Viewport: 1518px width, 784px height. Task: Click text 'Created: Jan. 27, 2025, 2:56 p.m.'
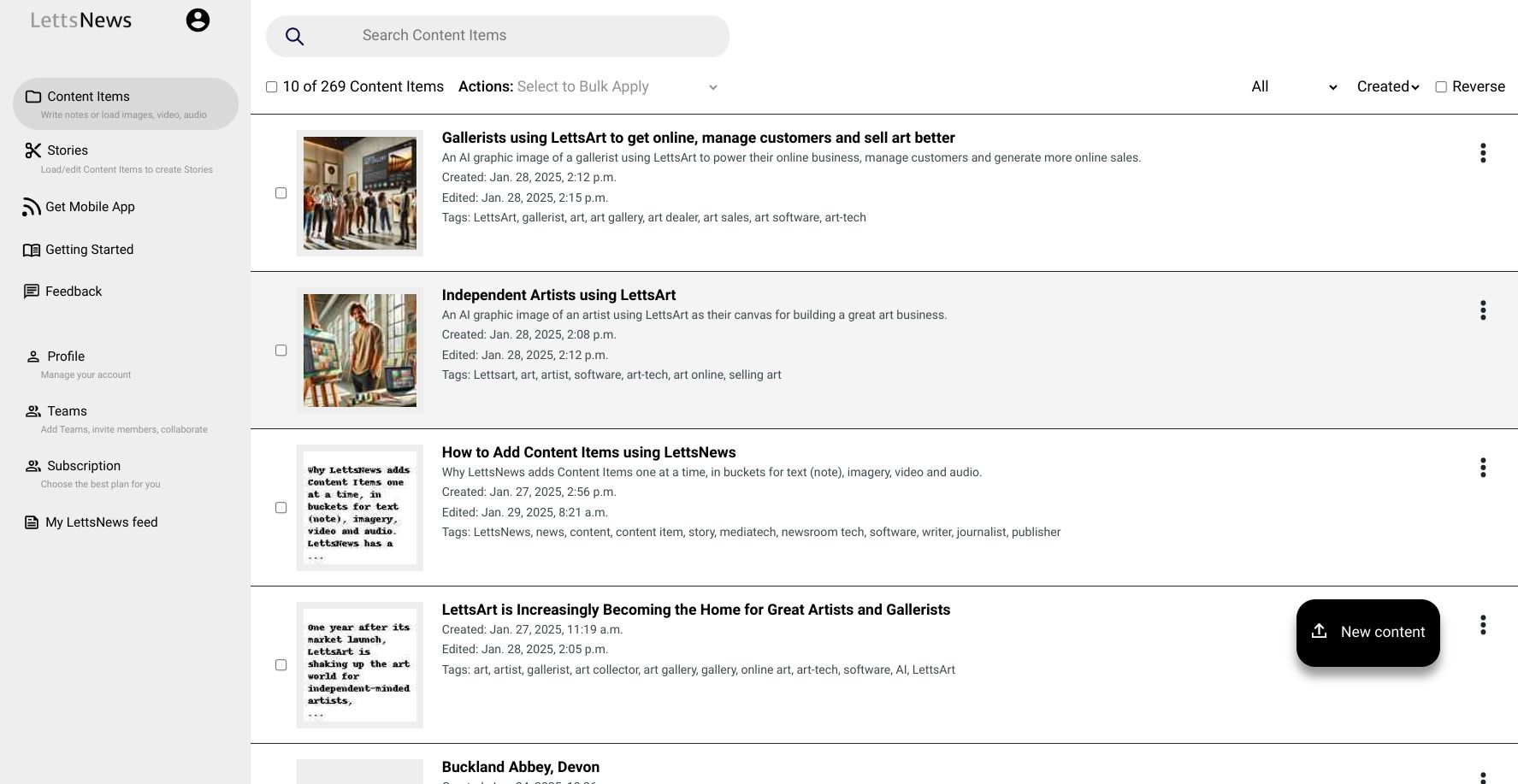pos(529,492)
